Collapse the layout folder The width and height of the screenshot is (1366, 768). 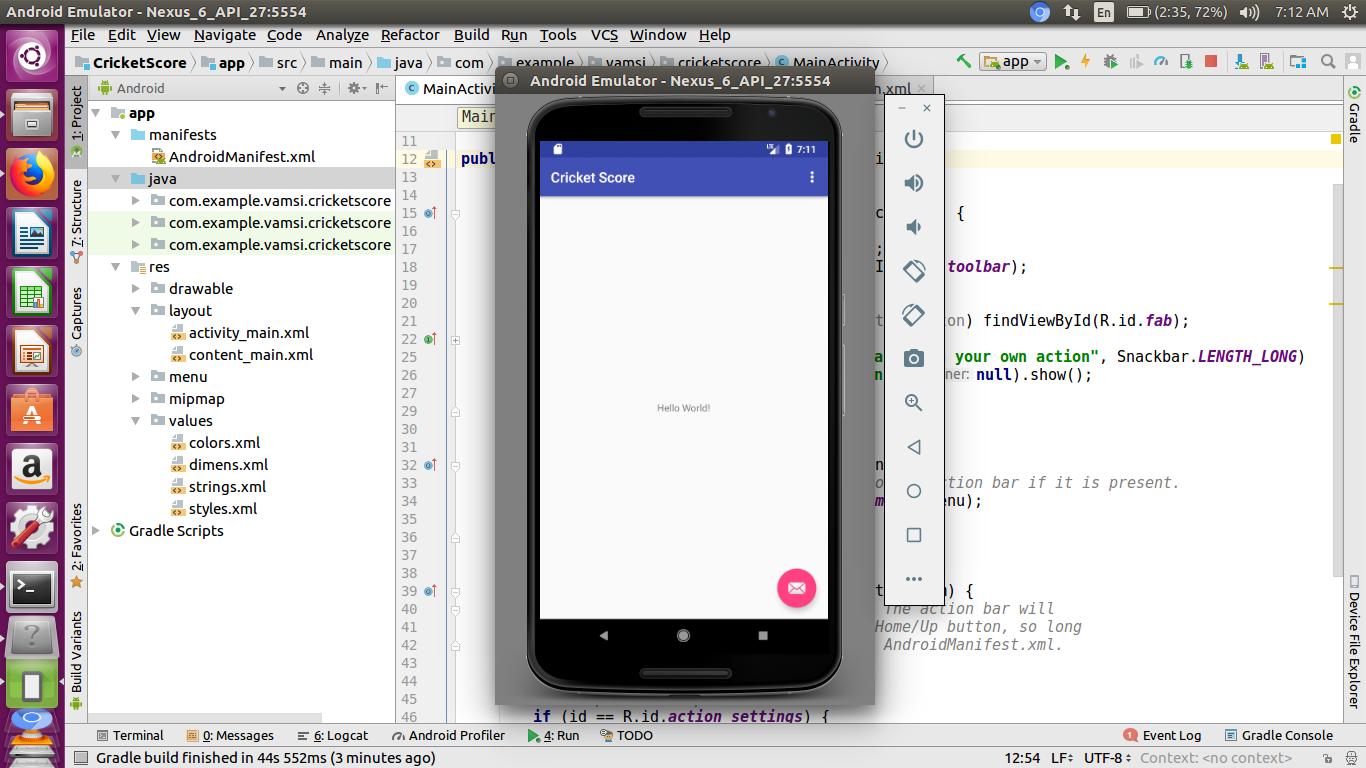tap(136, 311)
